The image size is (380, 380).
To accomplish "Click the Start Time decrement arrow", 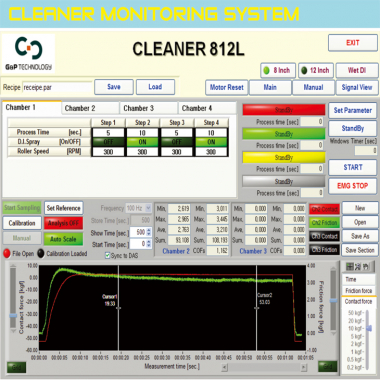I will 149,246.
